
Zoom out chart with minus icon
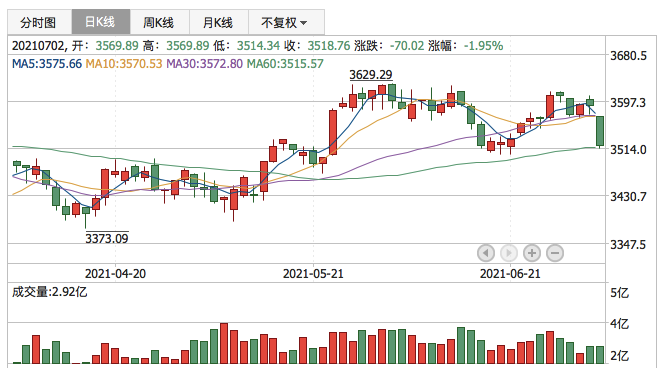(555, 253)
